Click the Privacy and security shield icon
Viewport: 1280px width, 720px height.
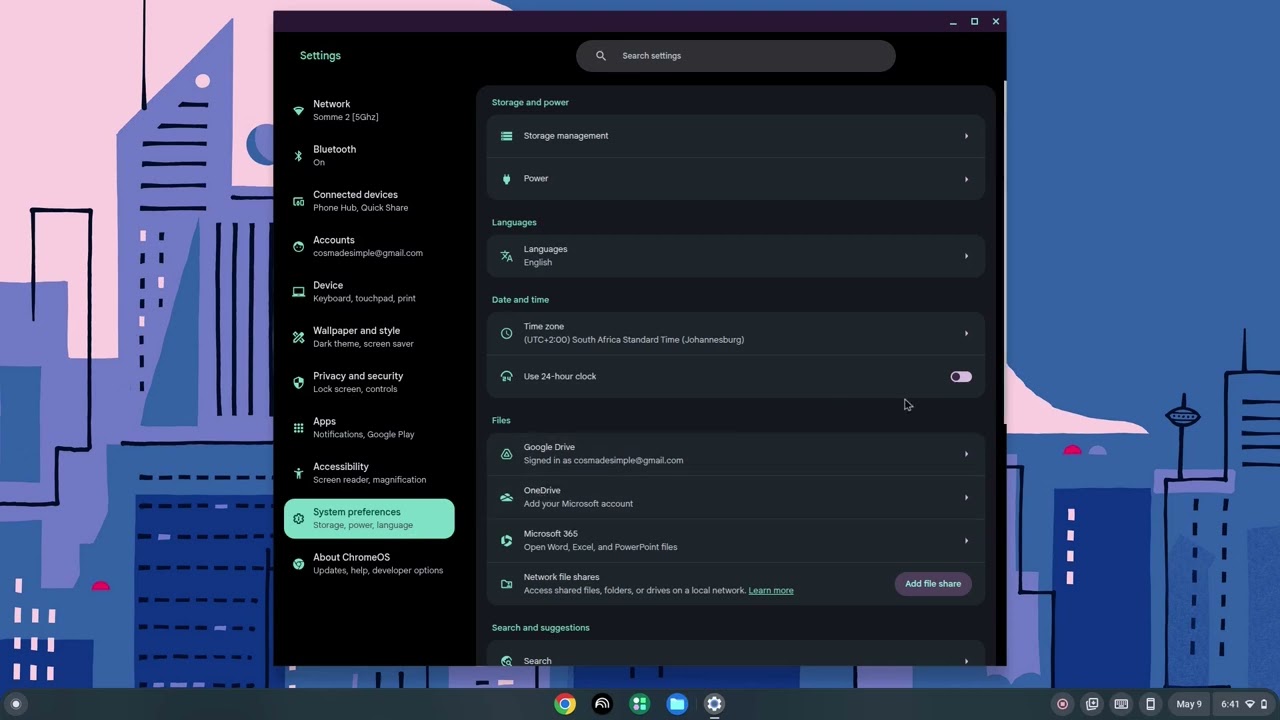point(298,382)
